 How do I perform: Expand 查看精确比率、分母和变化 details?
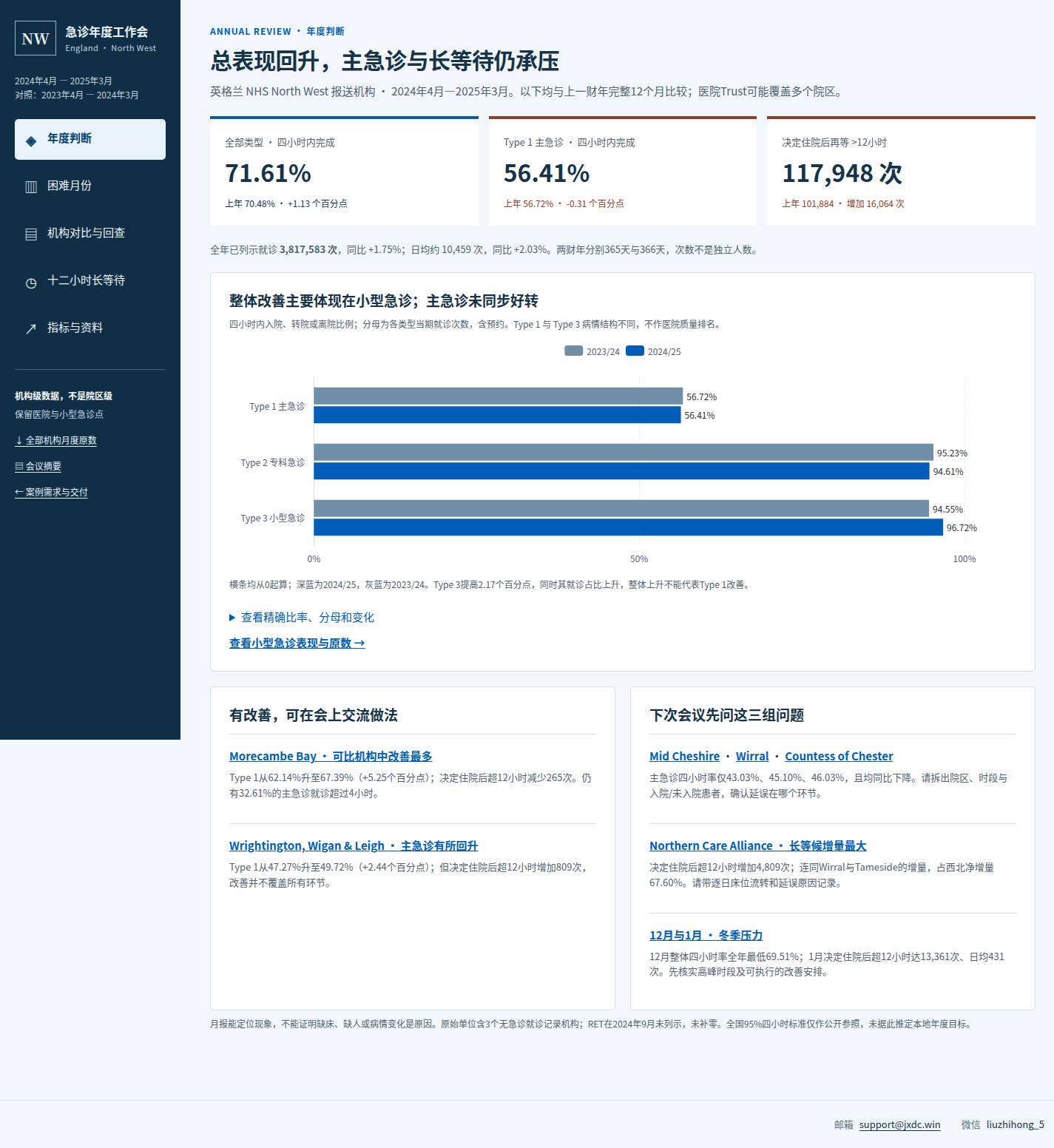pos(302,618)
